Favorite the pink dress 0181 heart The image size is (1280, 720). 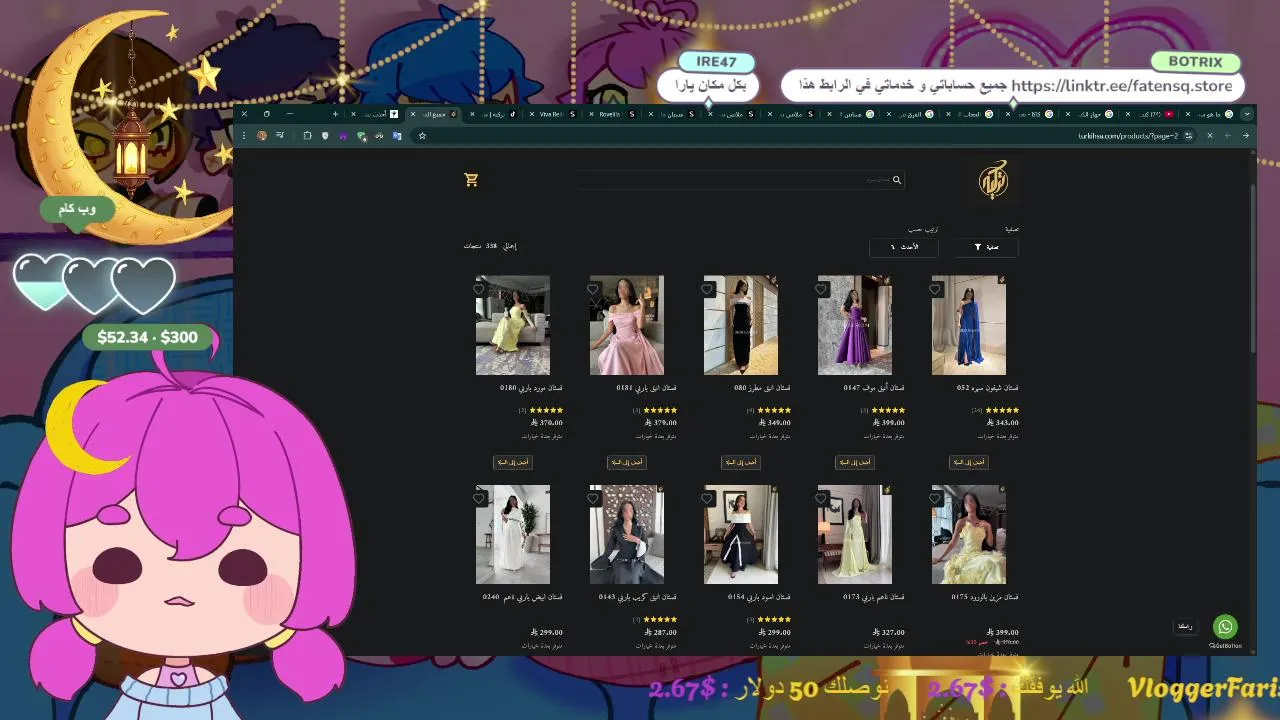593,289
